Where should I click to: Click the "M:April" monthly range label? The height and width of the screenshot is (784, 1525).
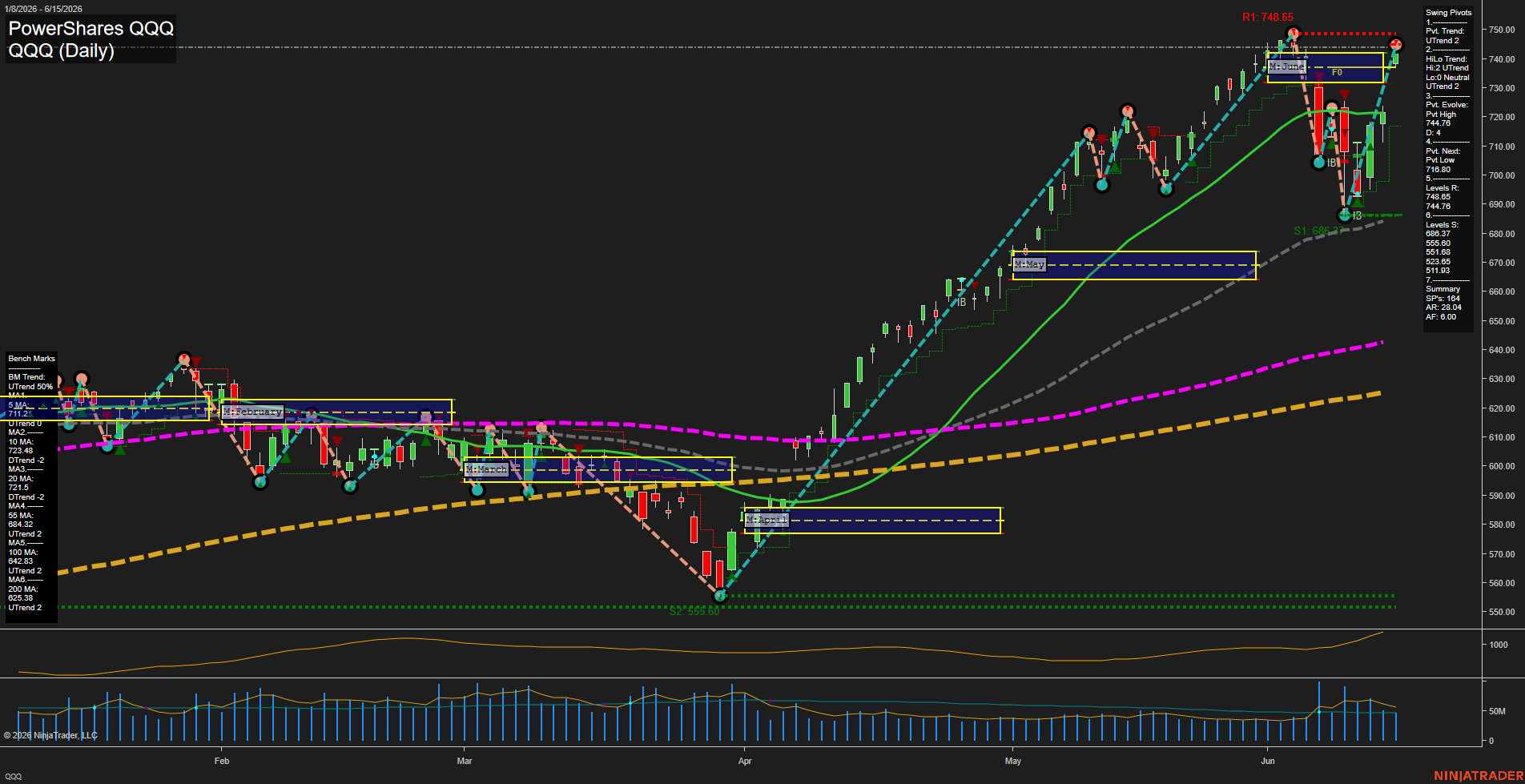(x=767, y=521)
